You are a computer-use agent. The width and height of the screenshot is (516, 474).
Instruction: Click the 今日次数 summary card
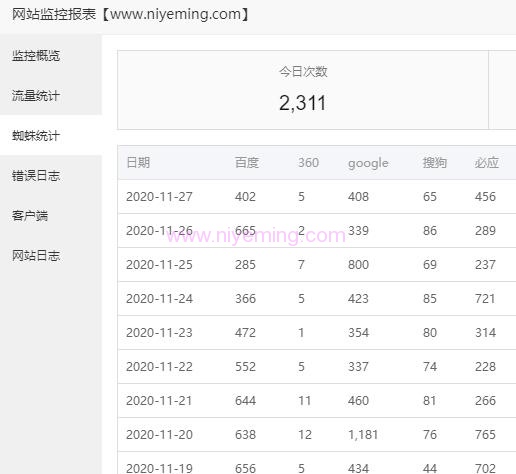pos(303,90)
